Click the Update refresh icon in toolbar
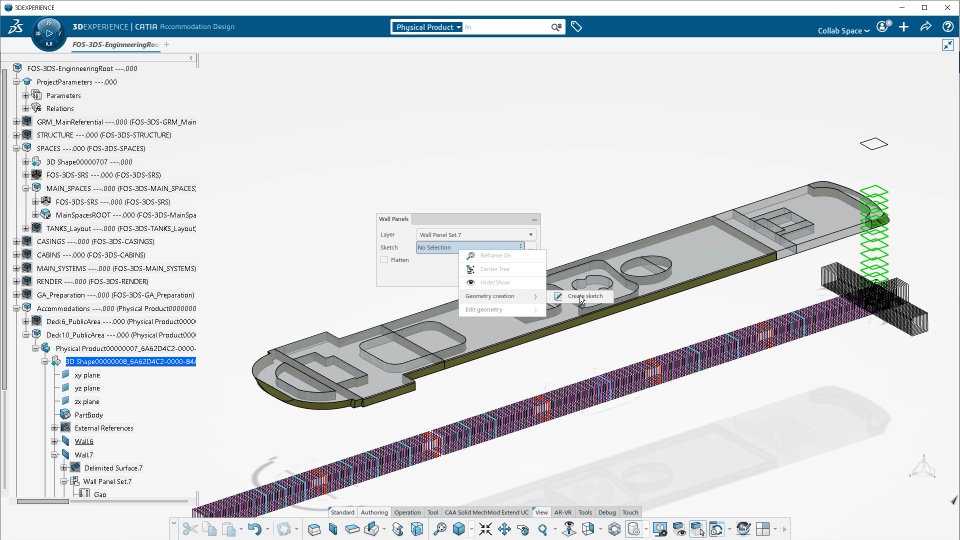 click(x=283, y=529)
